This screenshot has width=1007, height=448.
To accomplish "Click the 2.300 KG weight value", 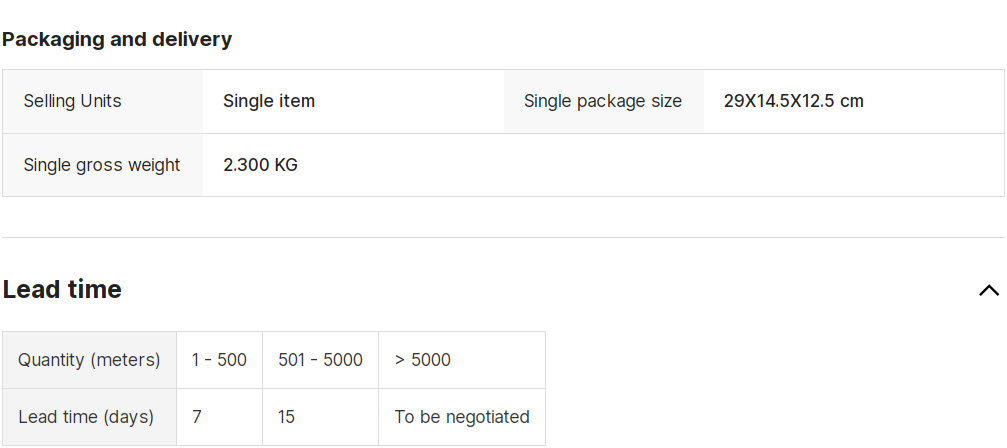I will (260, 165).
